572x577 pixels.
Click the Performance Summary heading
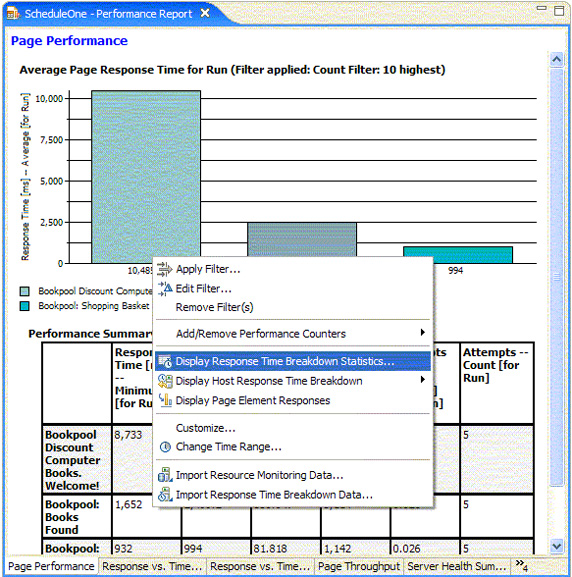[90, 334]
